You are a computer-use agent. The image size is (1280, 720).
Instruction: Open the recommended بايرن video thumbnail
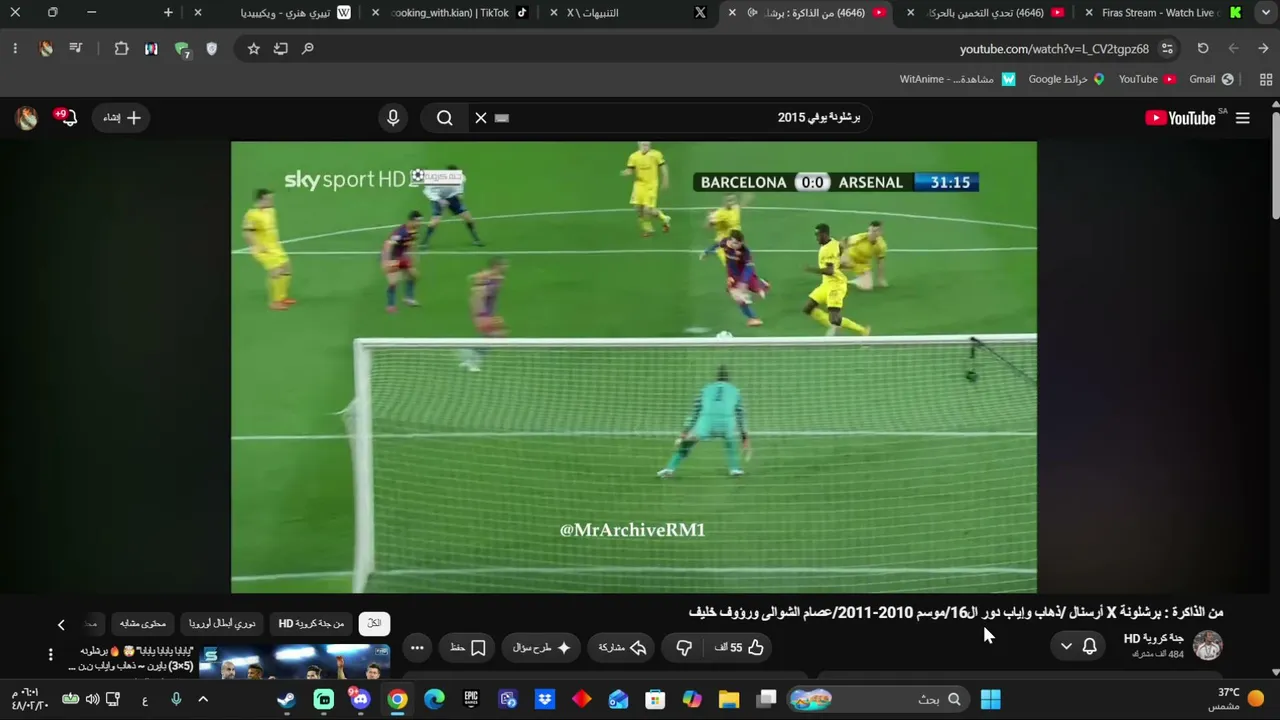point(295,662)
